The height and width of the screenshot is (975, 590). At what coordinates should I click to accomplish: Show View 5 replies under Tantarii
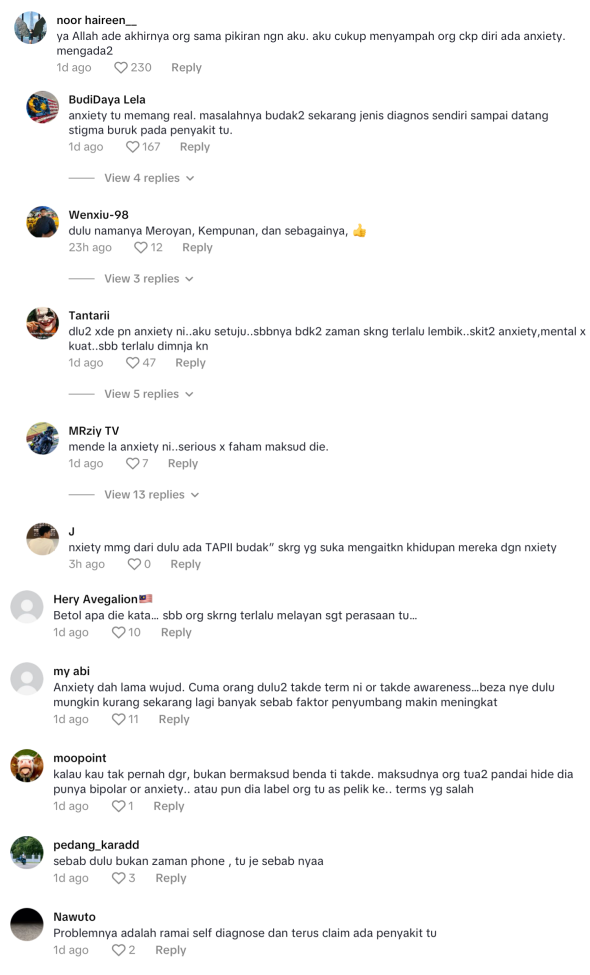tap(149, 394)
